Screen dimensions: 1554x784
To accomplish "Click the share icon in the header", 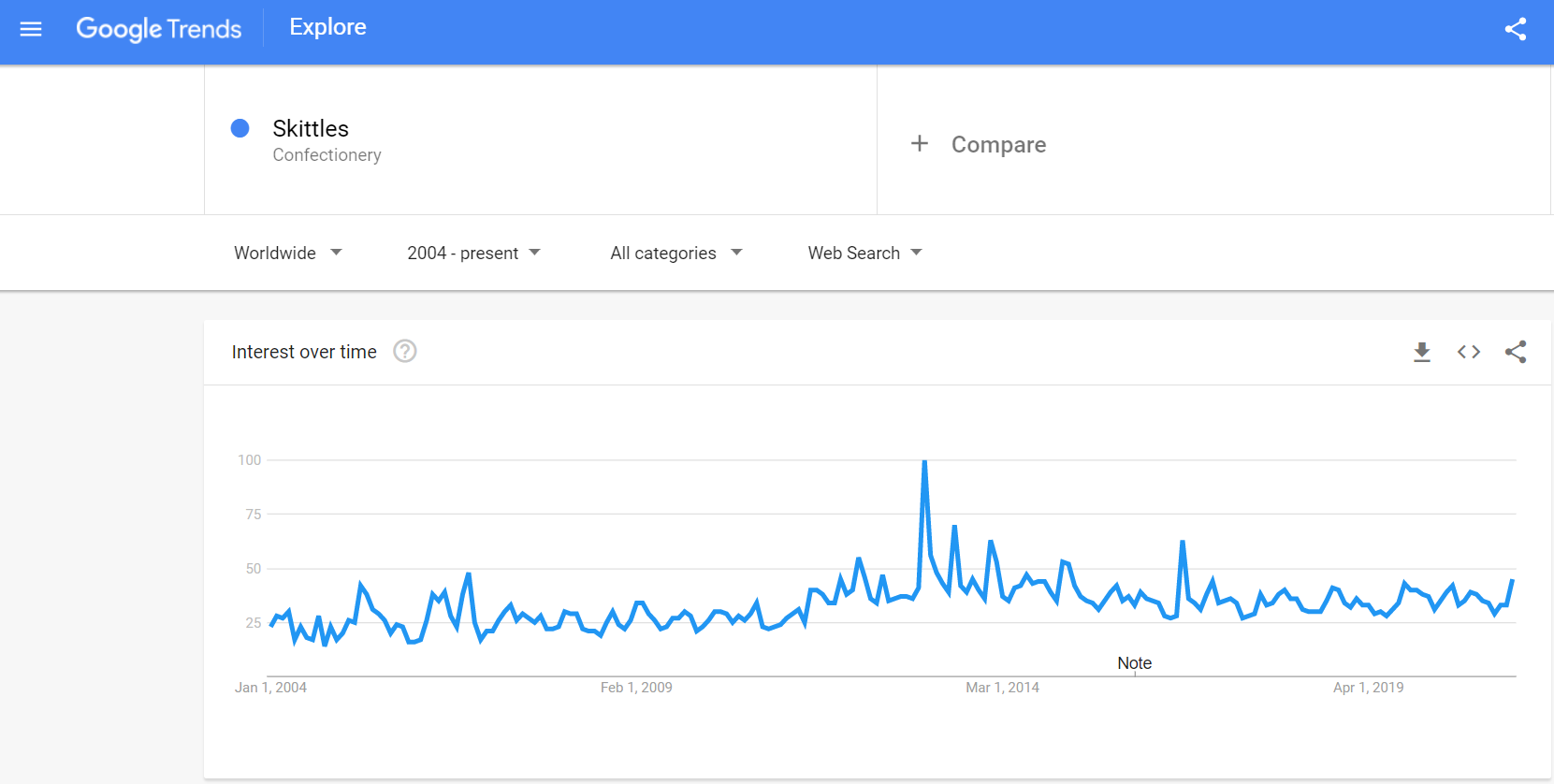I will click(1516, 29).
